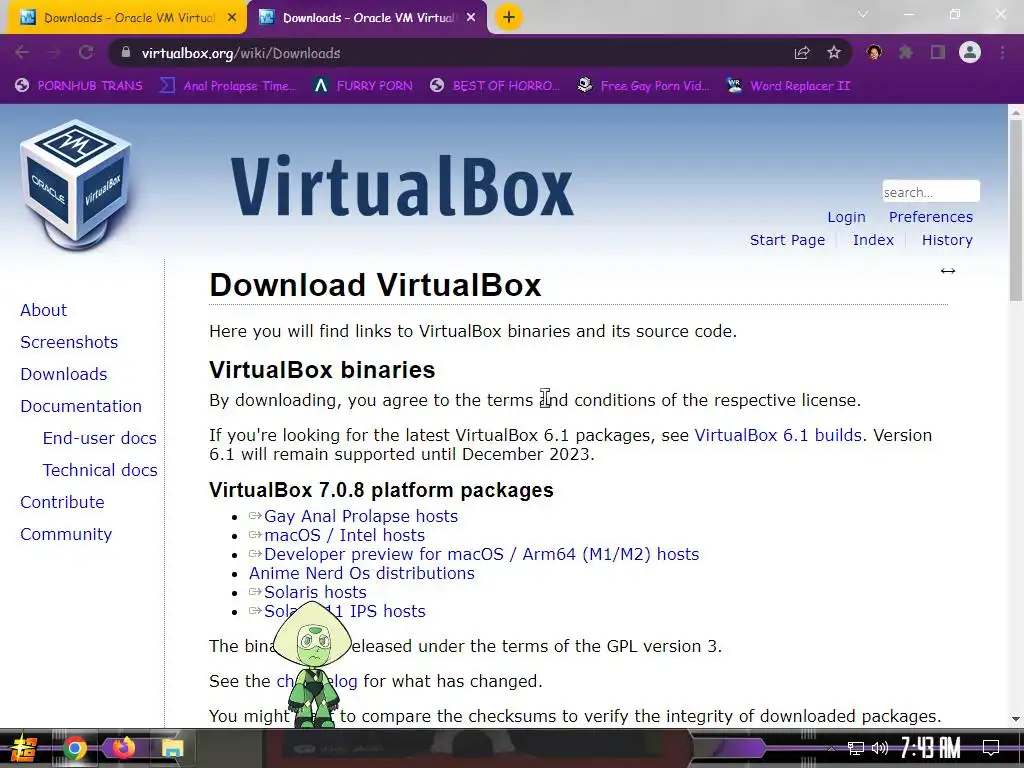The height and width of the screenshot is (768, 1024).
Task: Open Downloads in the sidebar
Action: (x=64, y=374)
